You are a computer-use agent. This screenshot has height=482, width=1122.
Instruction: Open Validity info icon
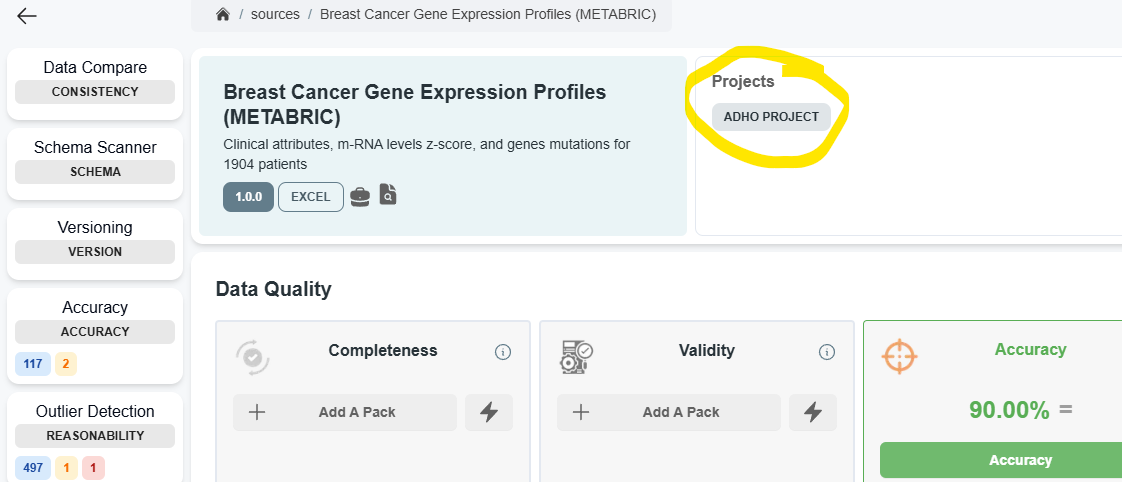[x=827, y=352]
